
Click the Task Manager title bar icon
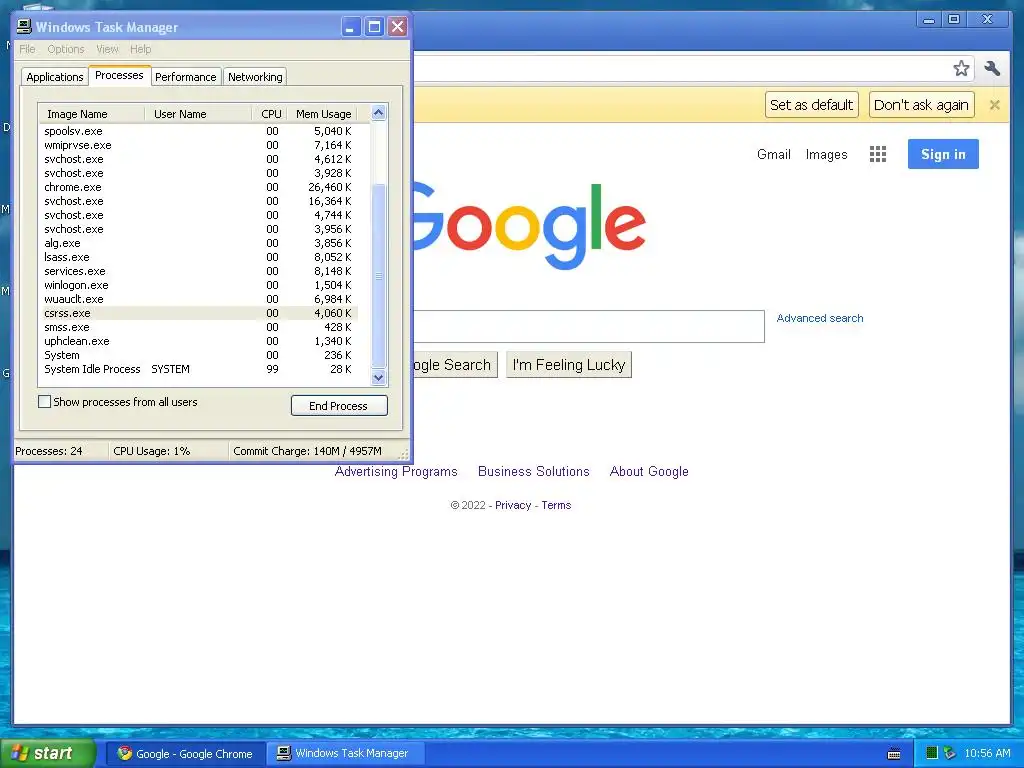24,26
